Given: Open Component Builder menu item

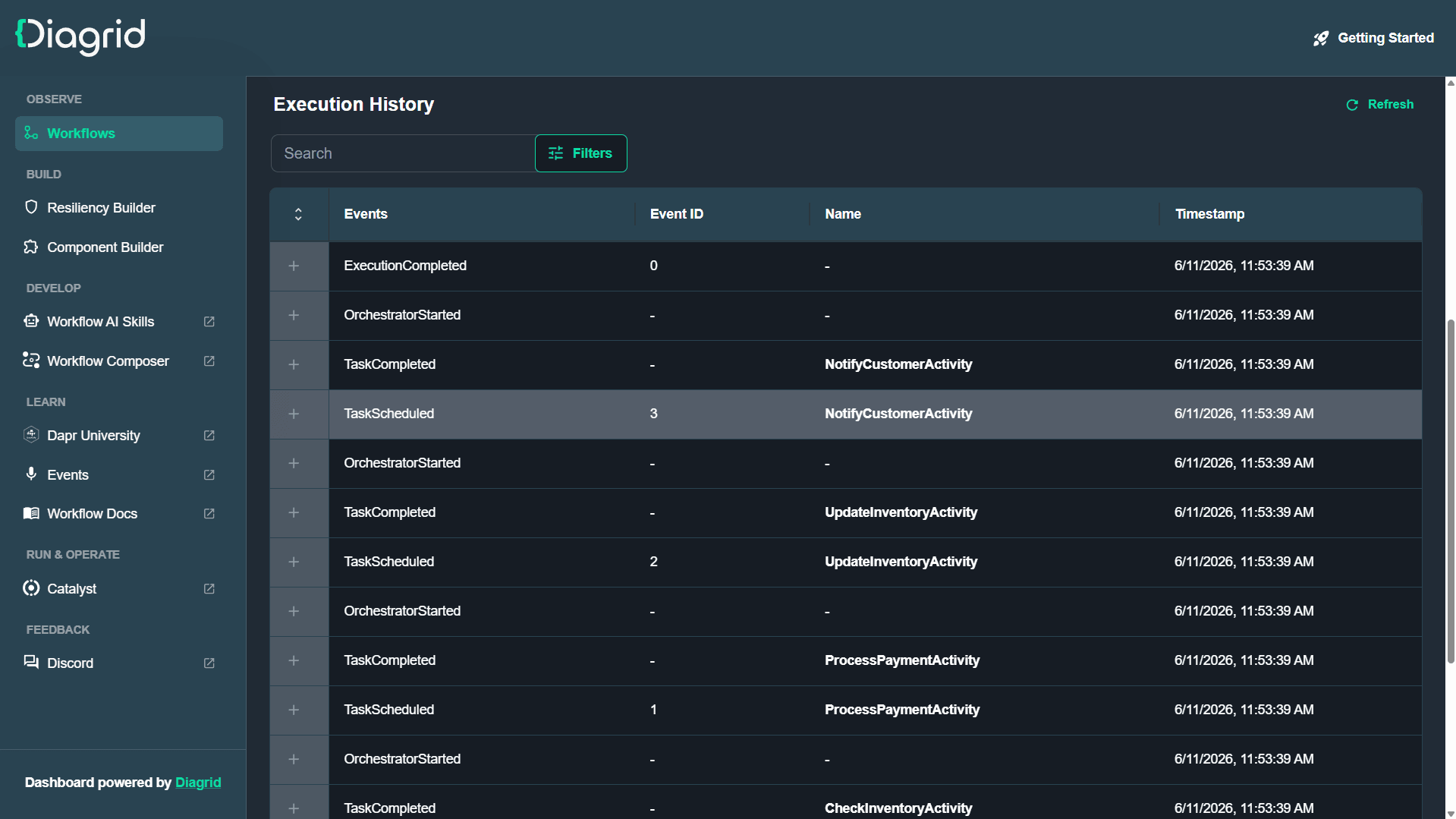Looking at the screenshot, I should pyautogui.click(x=119, y=247).
